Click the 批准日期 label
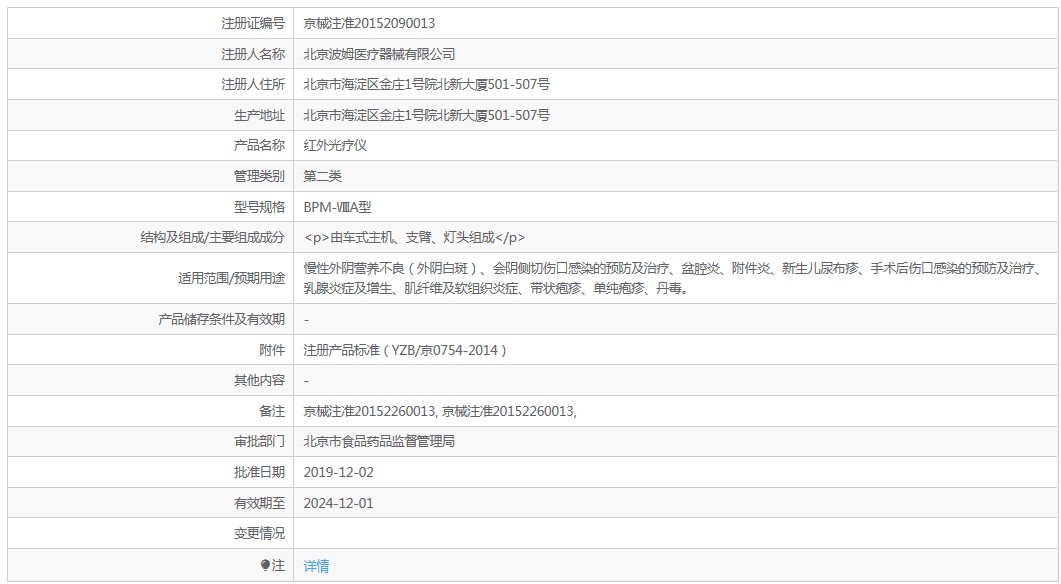The height and width of the screenshot is (584, 1061). [x=259, y=472]
